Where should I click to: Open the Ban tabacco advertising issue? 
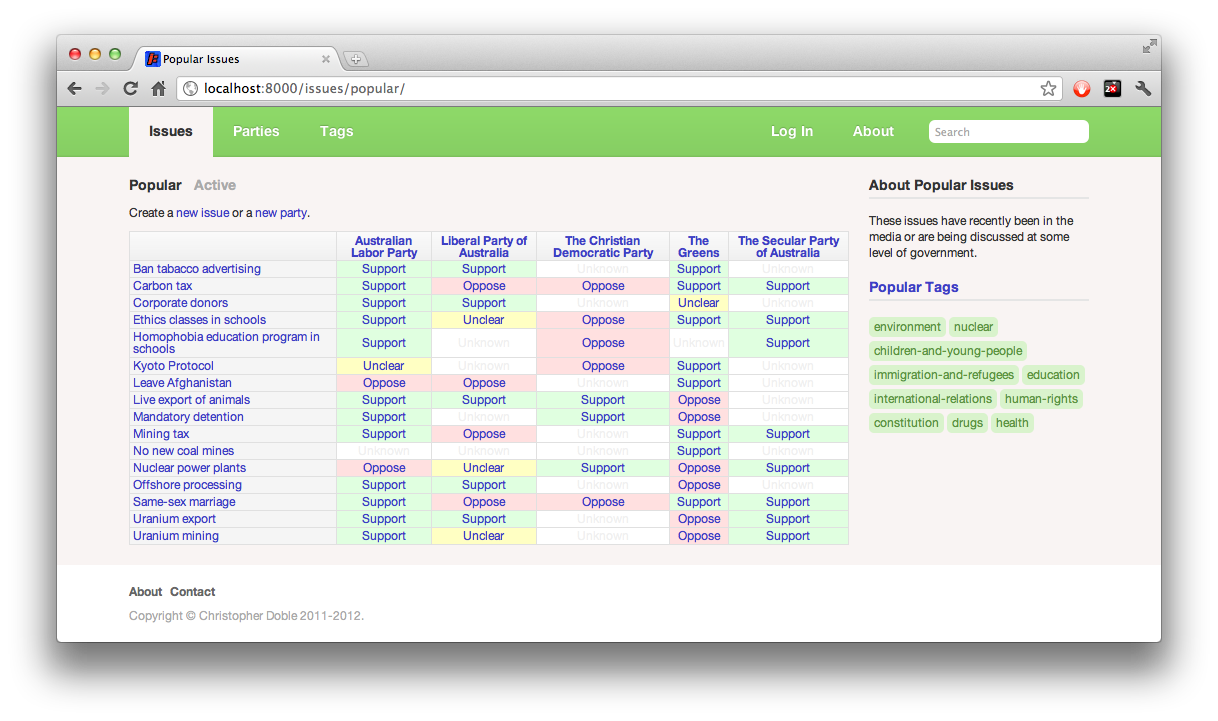pyautogui.click(x=197, y=269)
